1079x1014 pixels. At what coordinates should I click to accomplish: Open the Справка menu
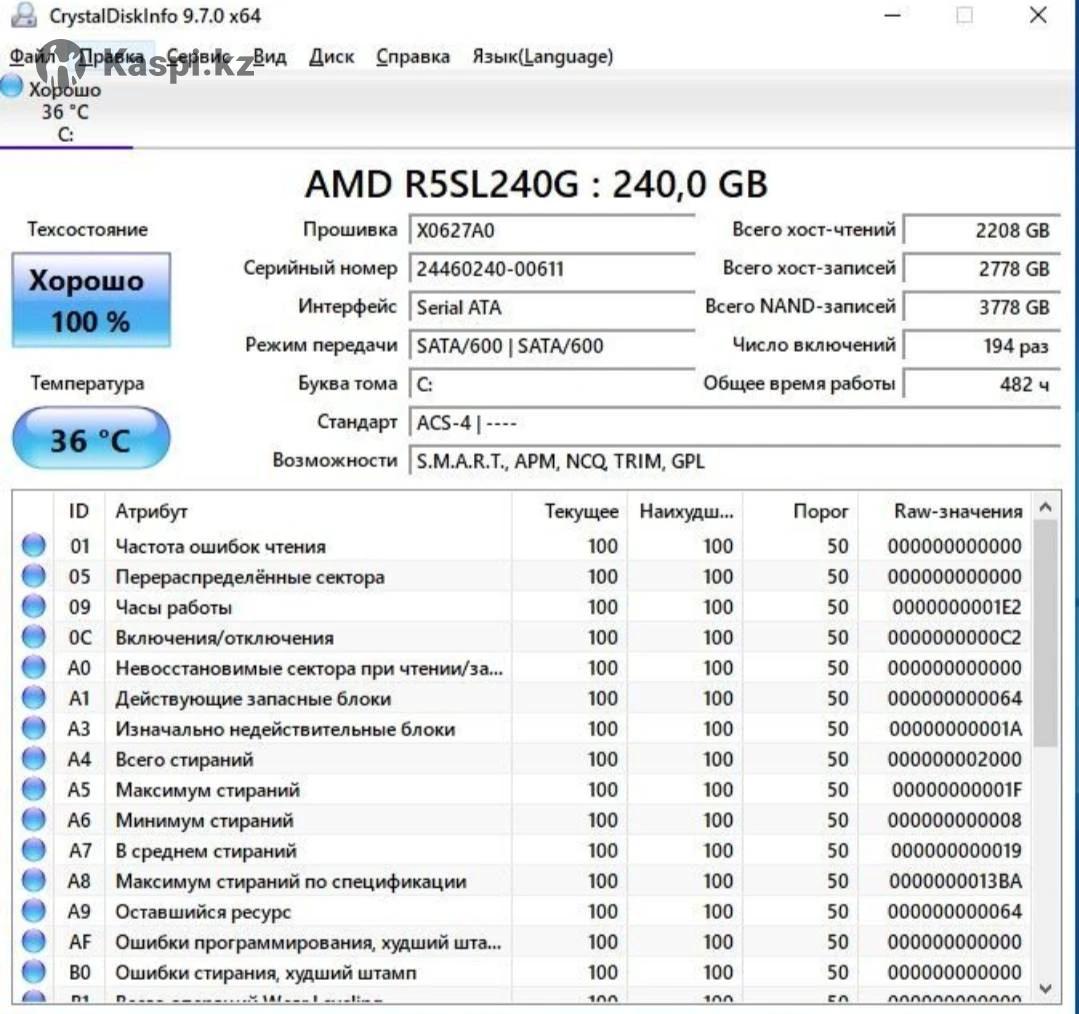(412, 57)
